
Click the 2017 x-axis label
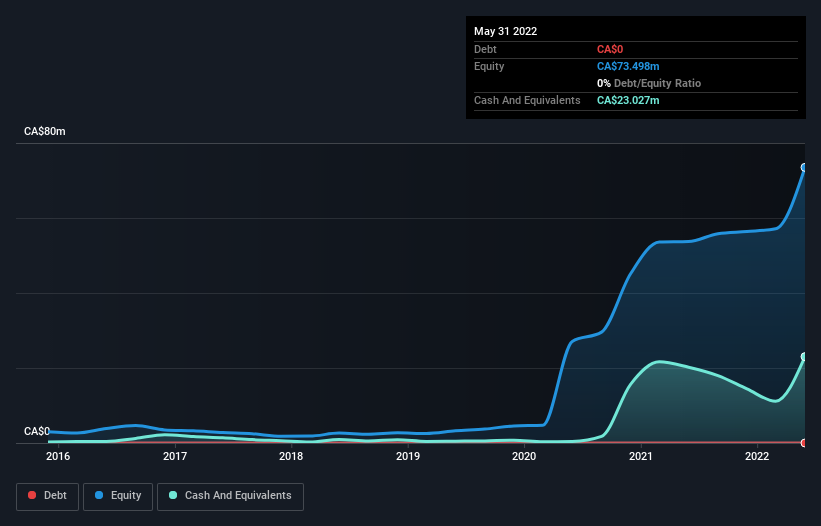click(175, 456)
